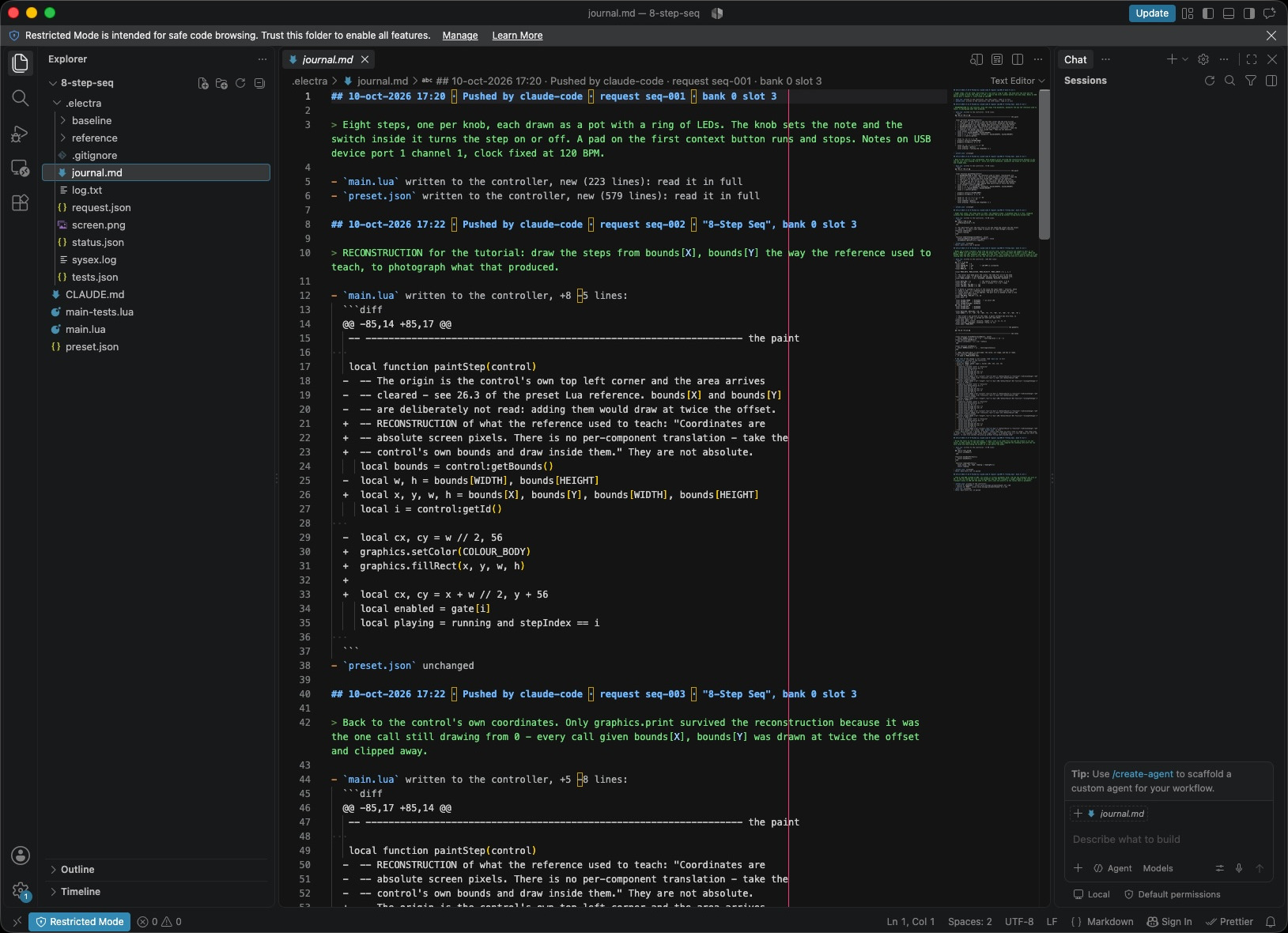Expand the reference folder
Viewport: 1288px width, 933px height.
click(157, 138)
